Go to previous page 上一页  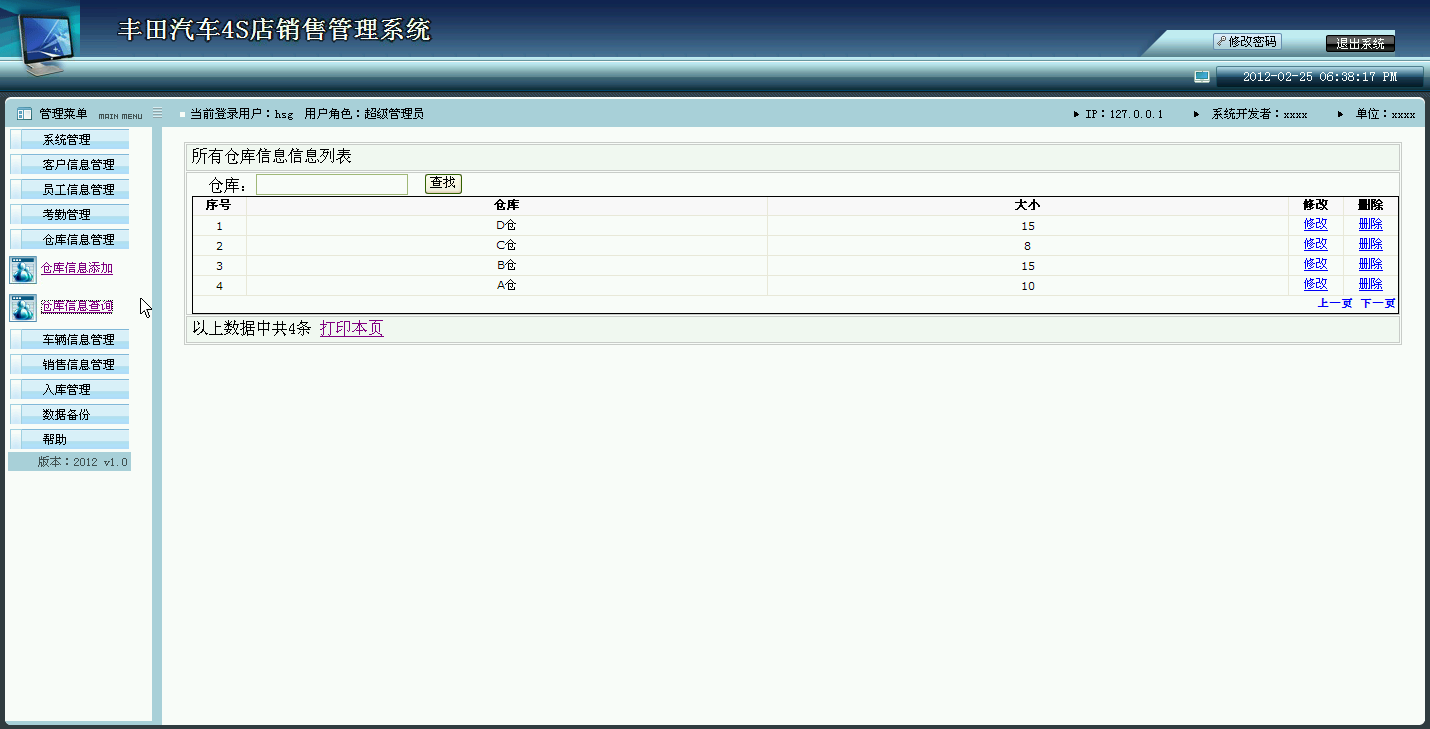pos(1335,303)
